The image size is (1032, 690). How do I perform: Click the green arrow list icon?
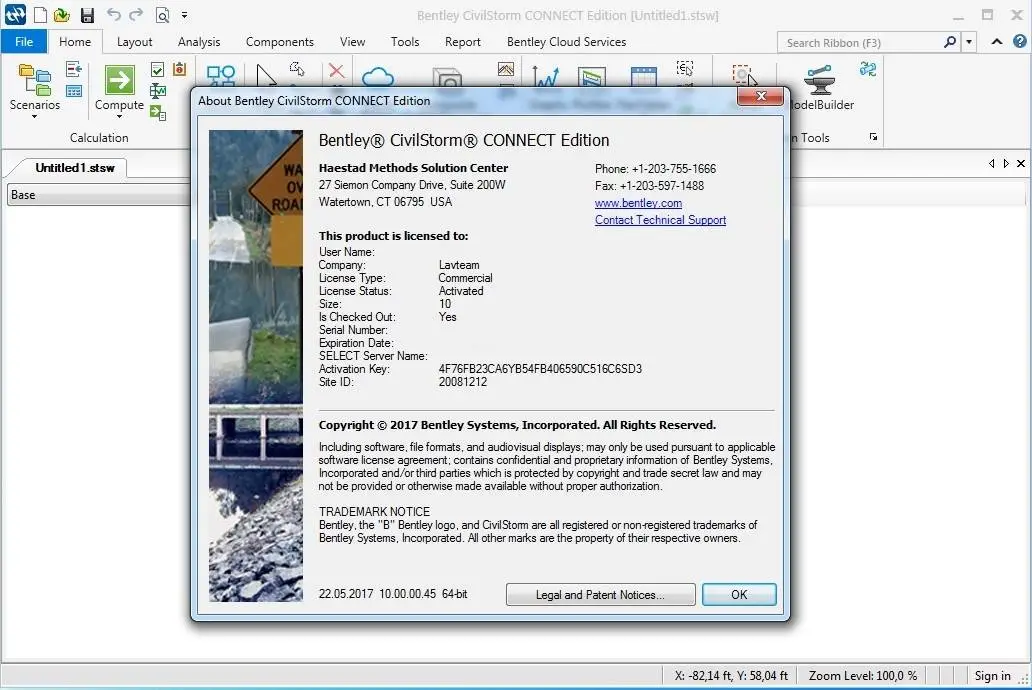[158, 113]
